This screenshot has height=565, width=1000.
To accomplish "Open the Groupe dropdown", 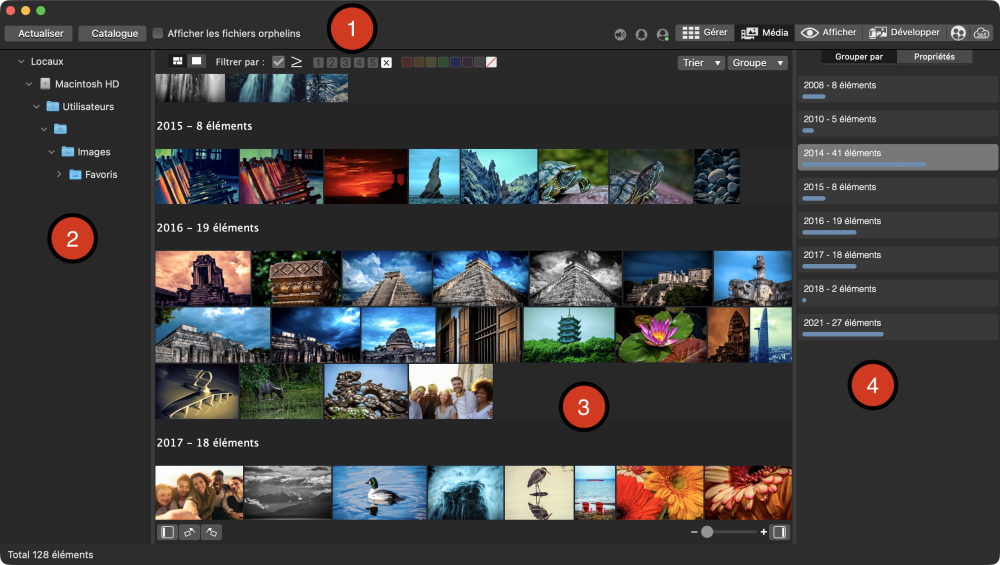I will (x=757, y=63).
